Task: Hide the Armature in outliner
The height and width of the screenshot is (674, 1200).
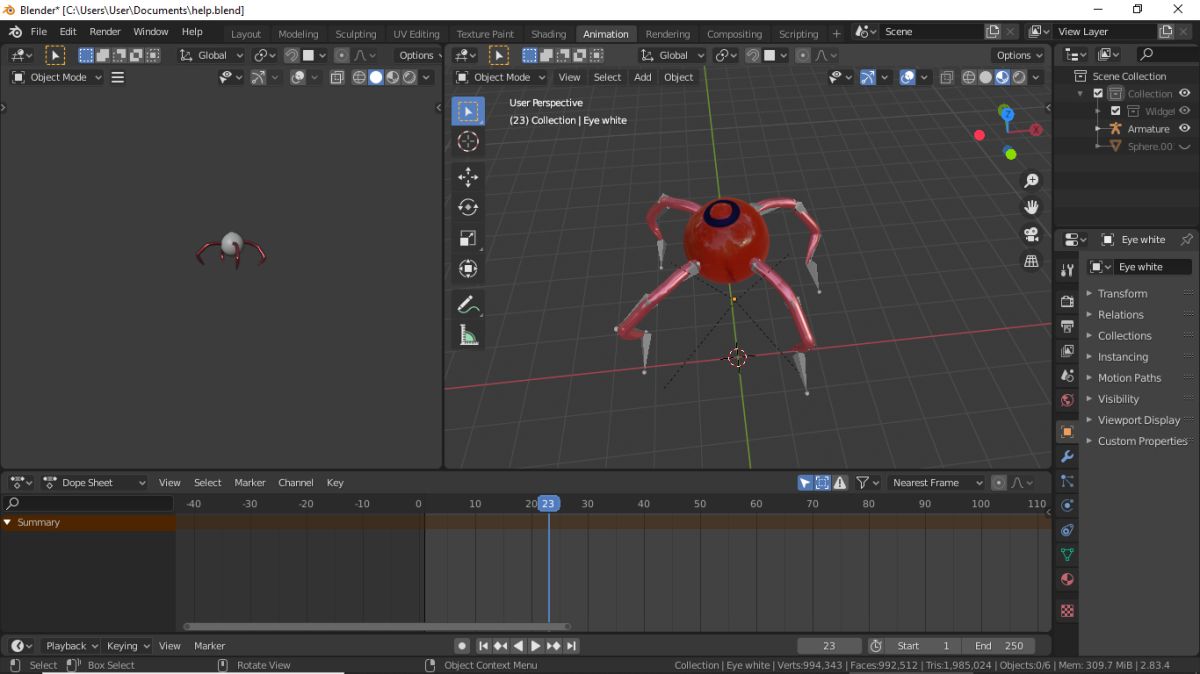Action: tap(1184, 129)
